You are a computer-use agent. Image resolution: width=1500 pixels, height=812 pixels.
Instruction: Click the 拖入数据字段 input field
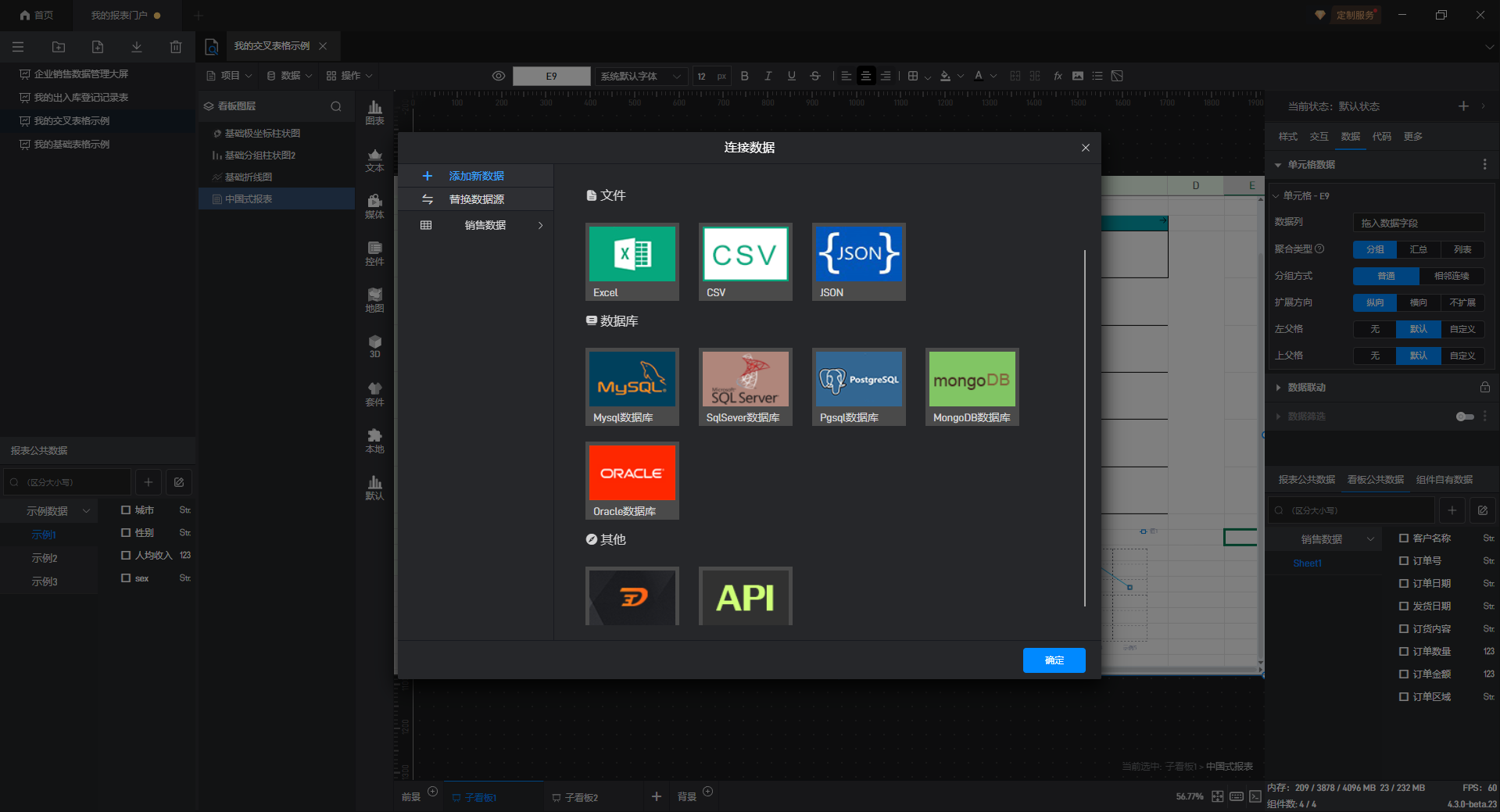click(1418, 223)
